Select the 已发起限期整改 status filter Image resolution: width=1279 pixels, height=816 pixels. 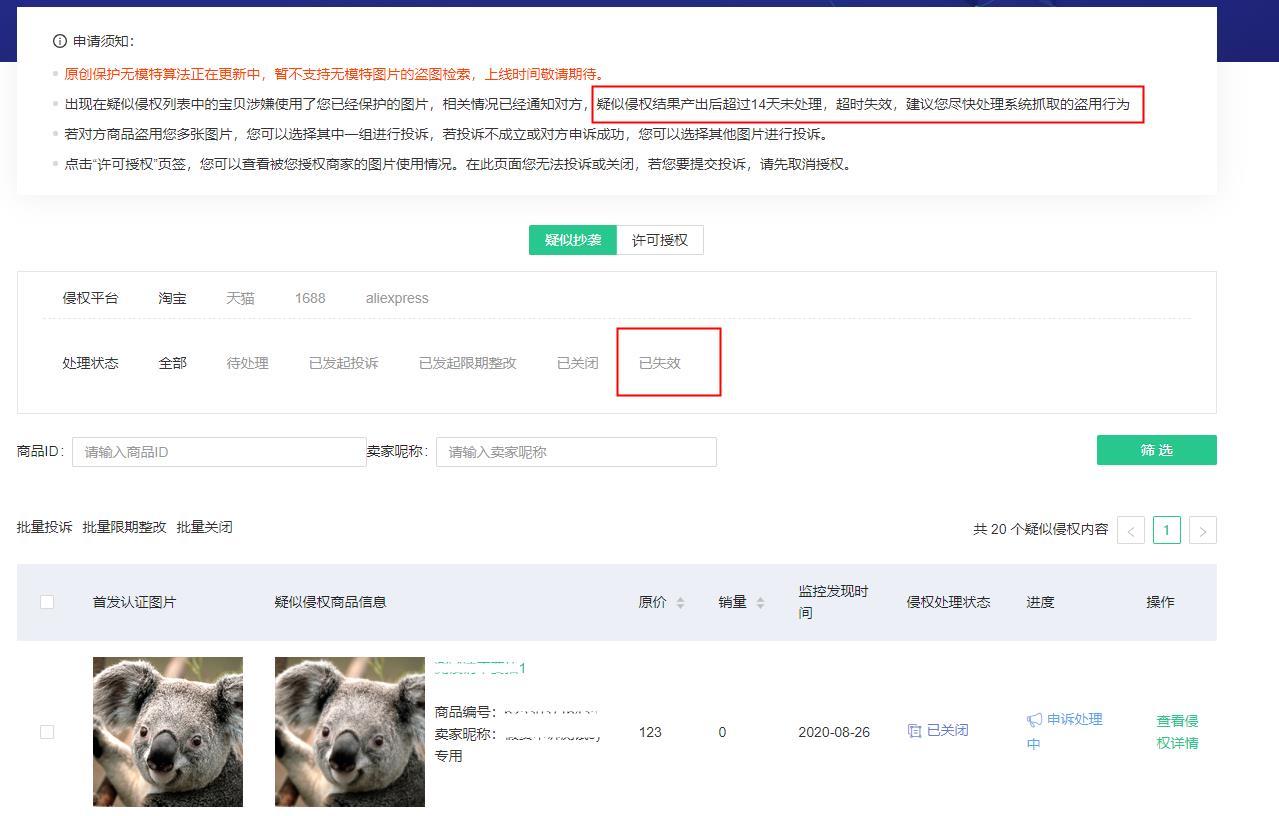(x=467, y=363)
